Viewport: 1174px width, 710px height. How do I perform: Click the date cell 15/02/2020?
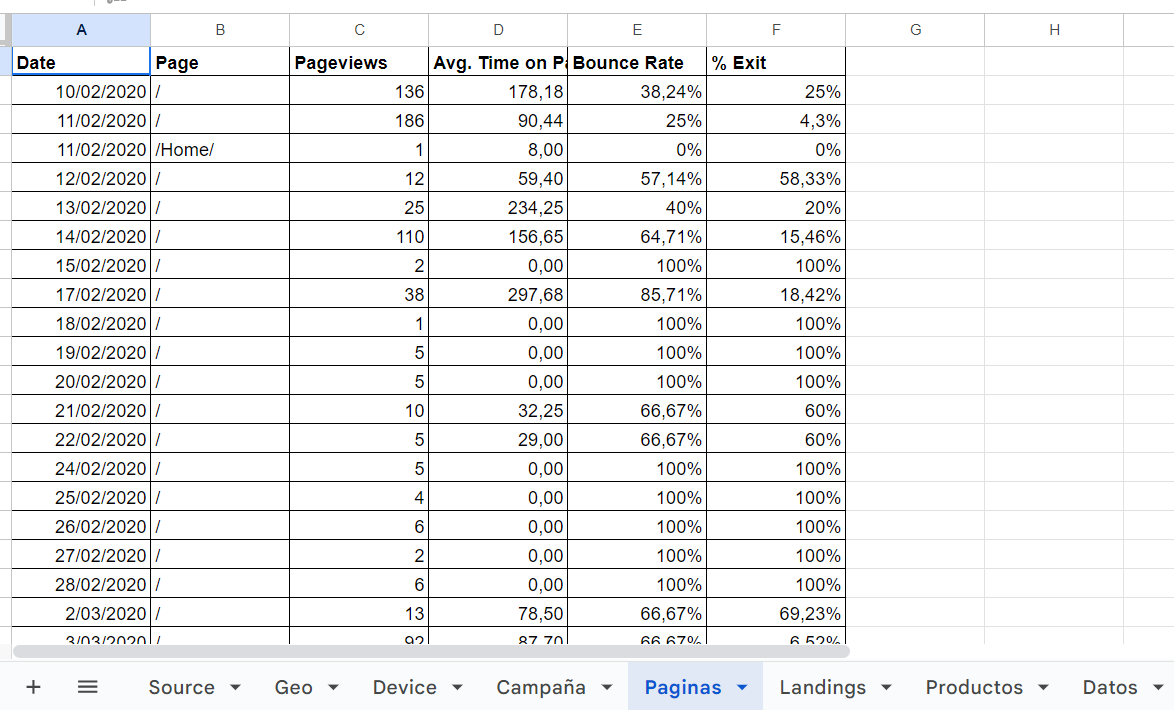(x=81, y=265)
